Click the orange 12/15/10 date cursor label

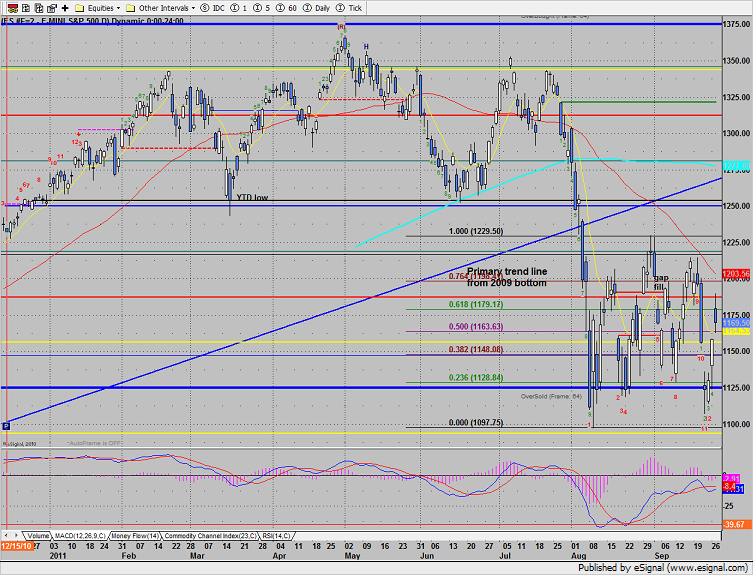click(x=17, y=546)
